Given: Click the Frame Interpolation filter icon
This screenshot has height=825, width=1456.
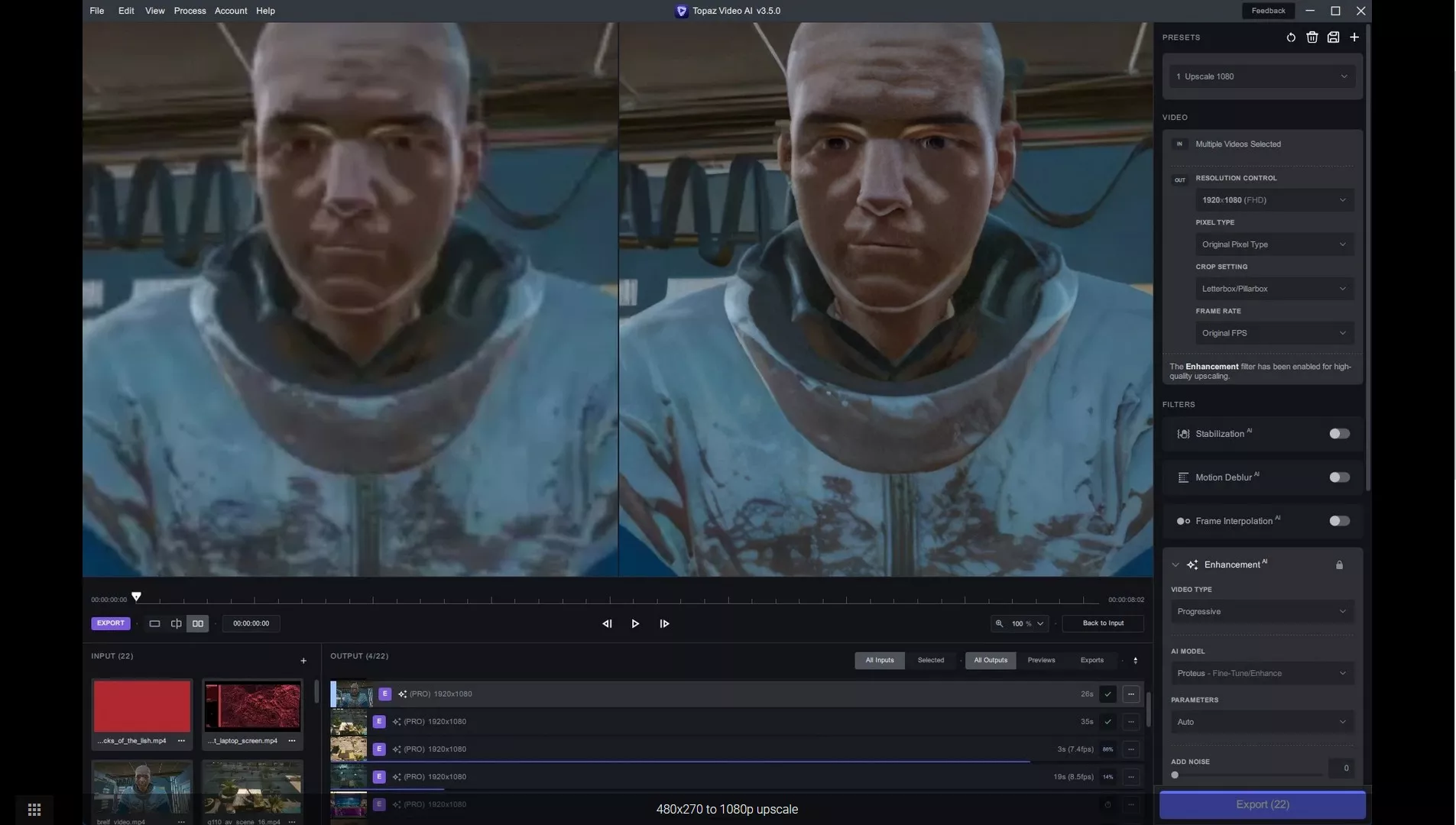Looking at the screenshot, I should click(x=1183, y=521).
